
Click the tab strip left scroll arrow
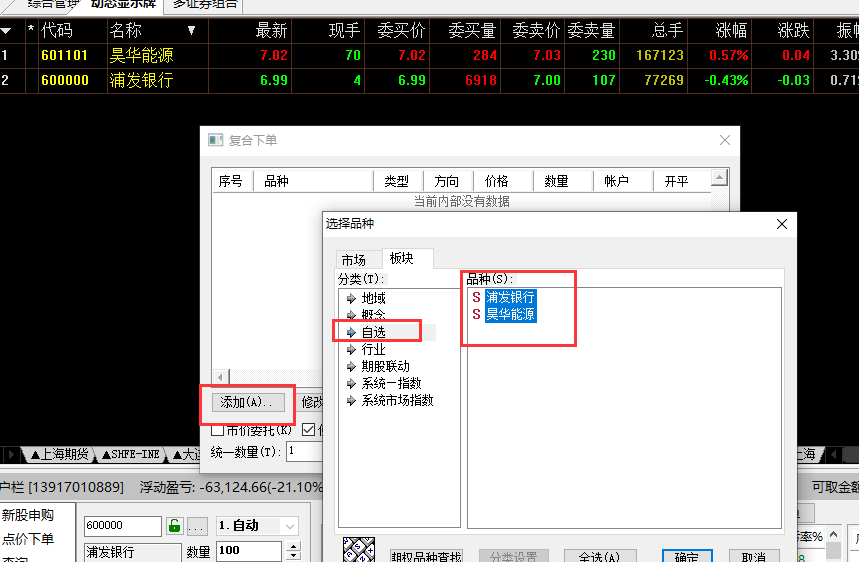point(10,454)
